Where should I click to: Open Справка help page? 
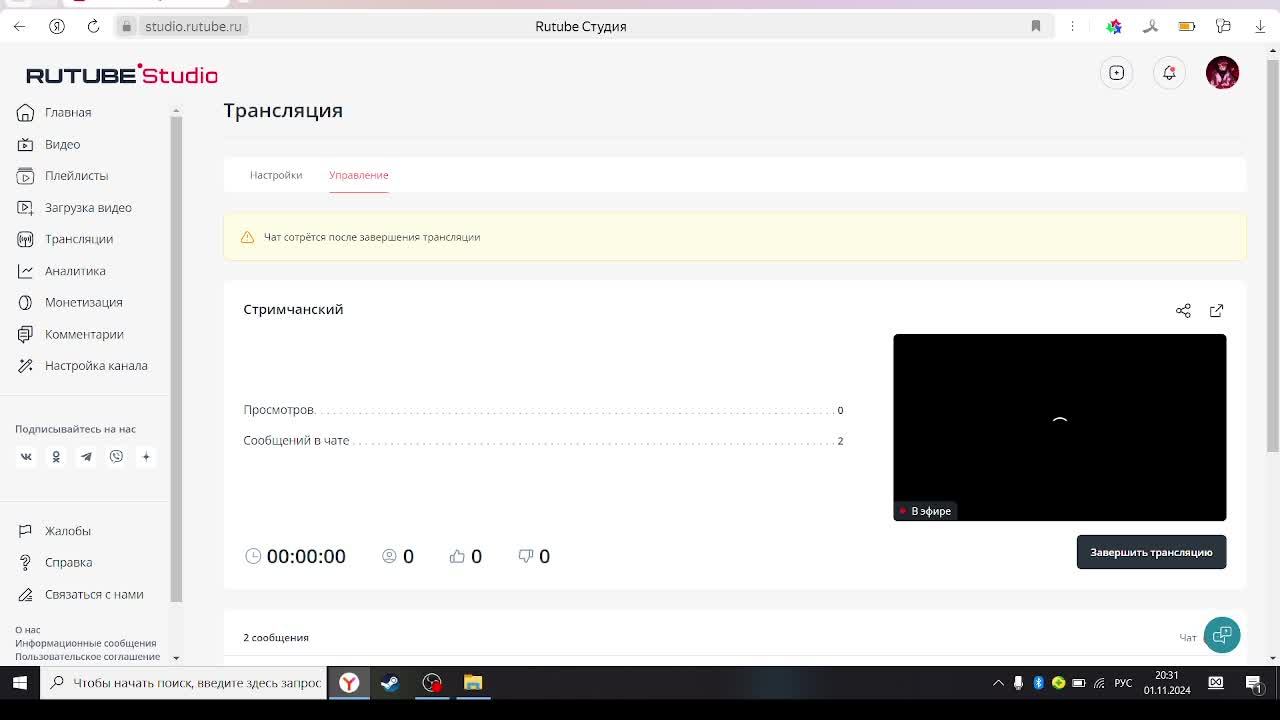[x=68, y=563]
